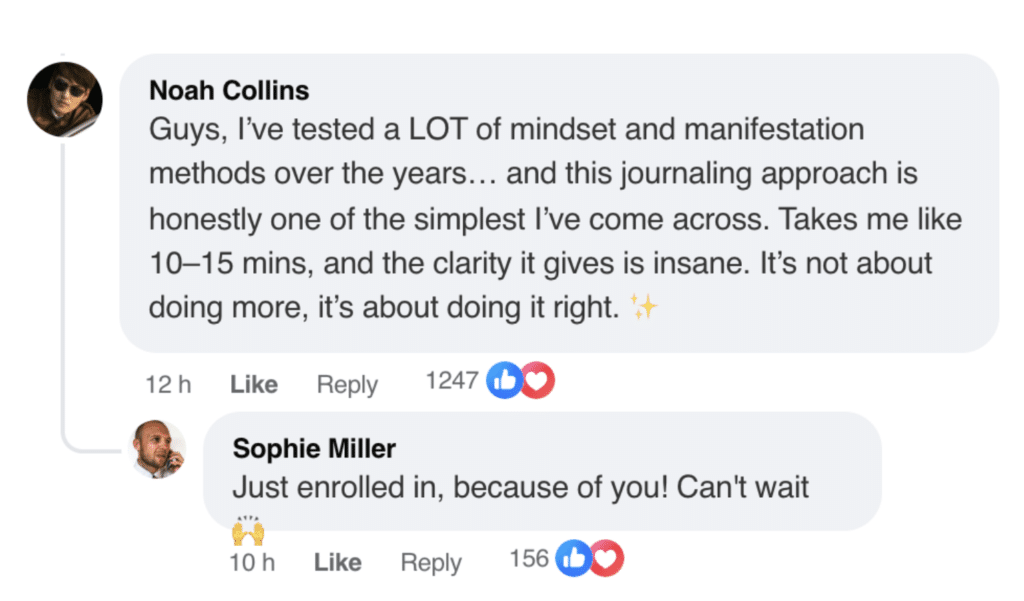
Task: Click the 10 h timestamp
Action: pyautogui.click(x=252, y=562)
